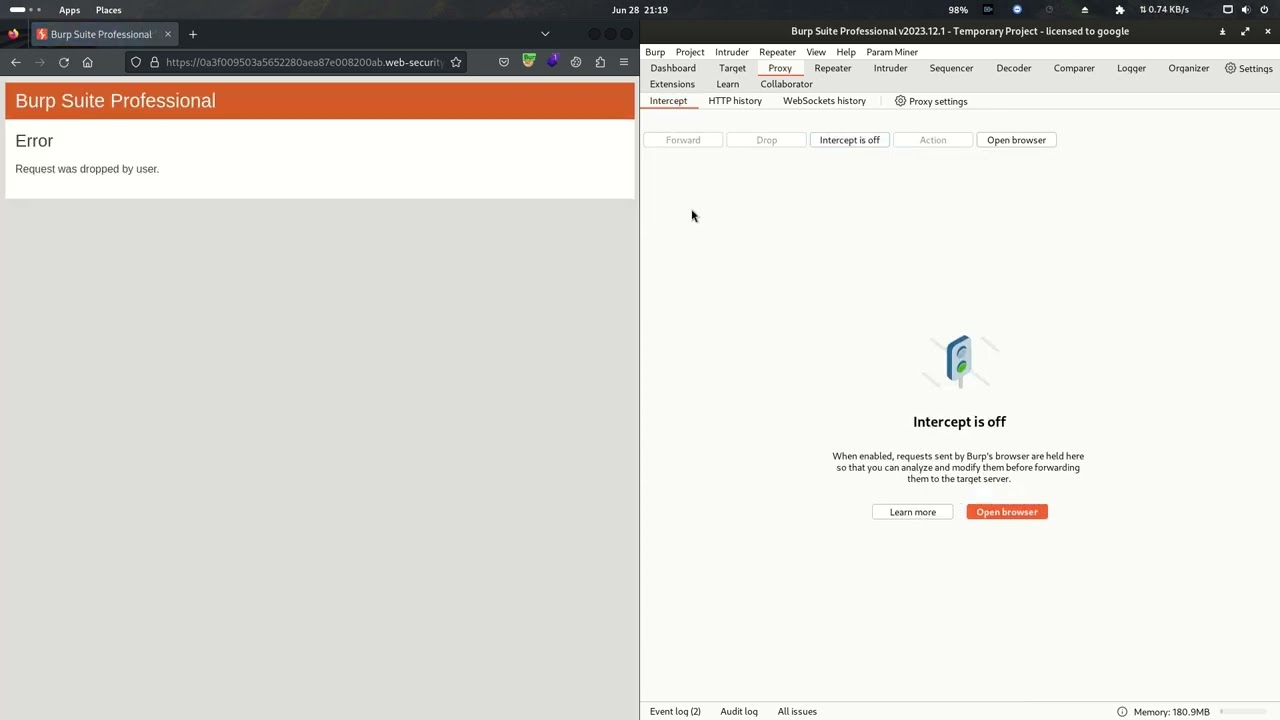This screenshot has width=1280, height=720.
Task: Expand the list all tabs chevron
Action: point(545,34)
